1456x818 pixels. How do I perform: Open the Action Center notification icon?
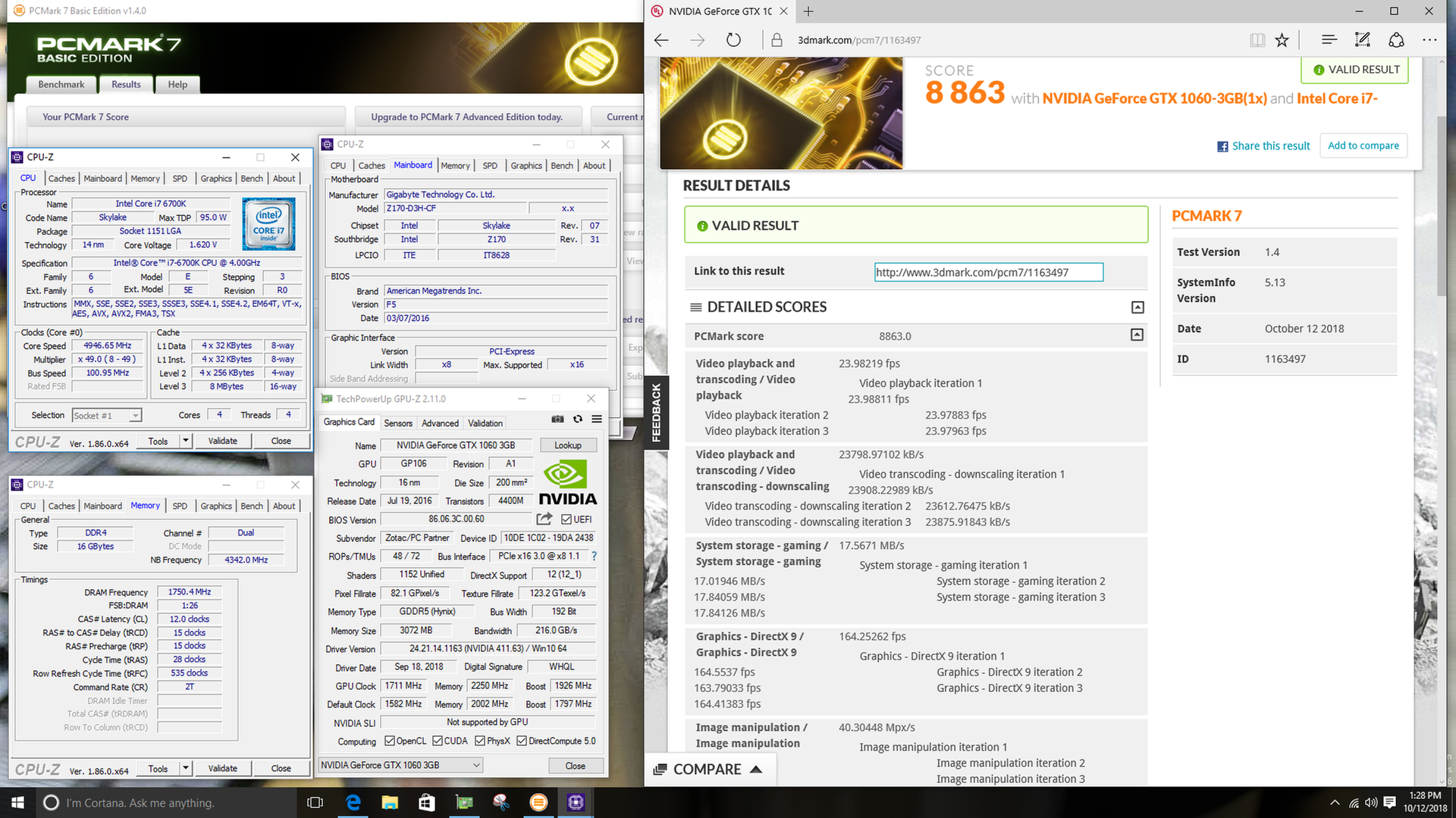(x=1389, y=803)
